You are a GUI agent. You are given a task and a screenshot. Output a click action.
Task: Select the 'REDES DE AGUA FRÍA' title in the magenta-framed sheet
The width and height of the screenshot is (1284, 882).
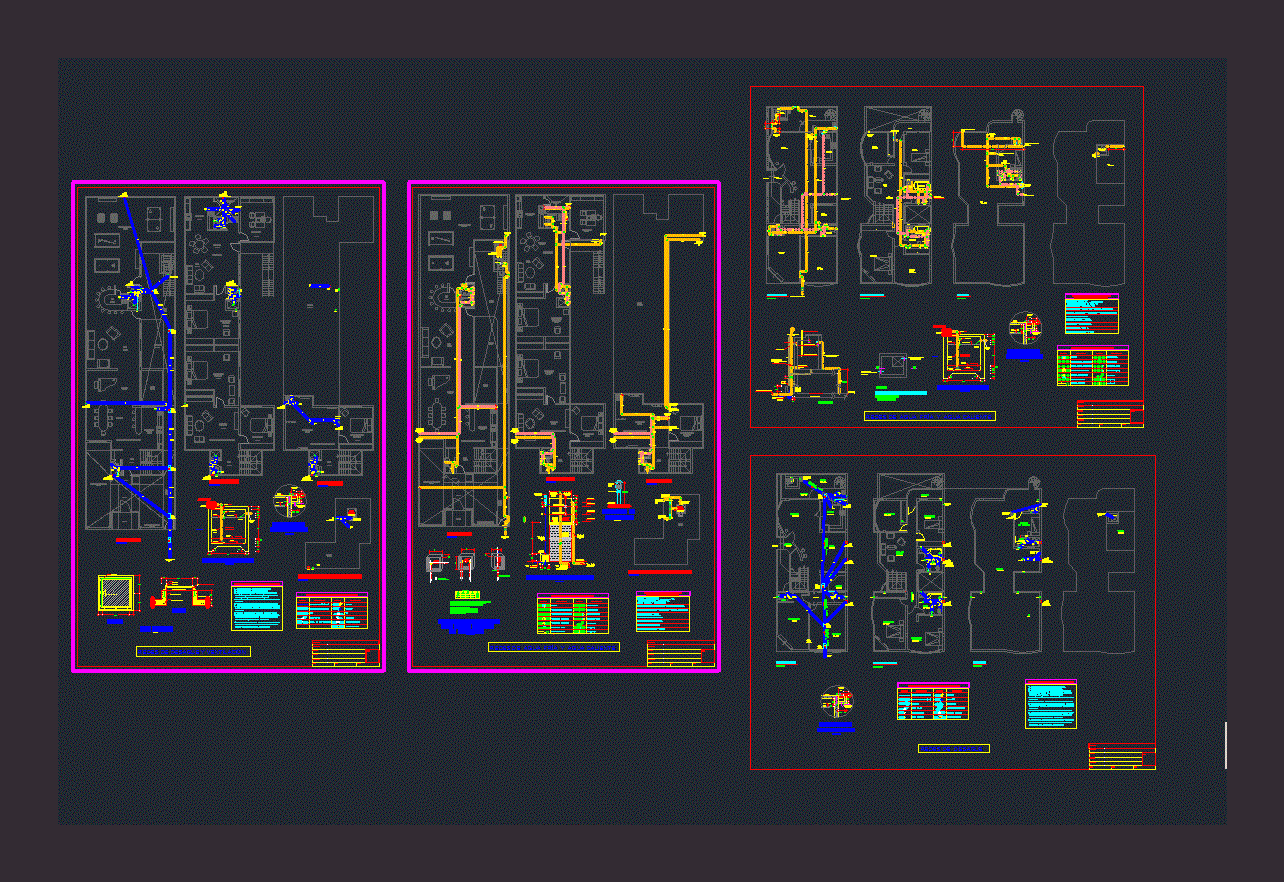pos(554,647)
